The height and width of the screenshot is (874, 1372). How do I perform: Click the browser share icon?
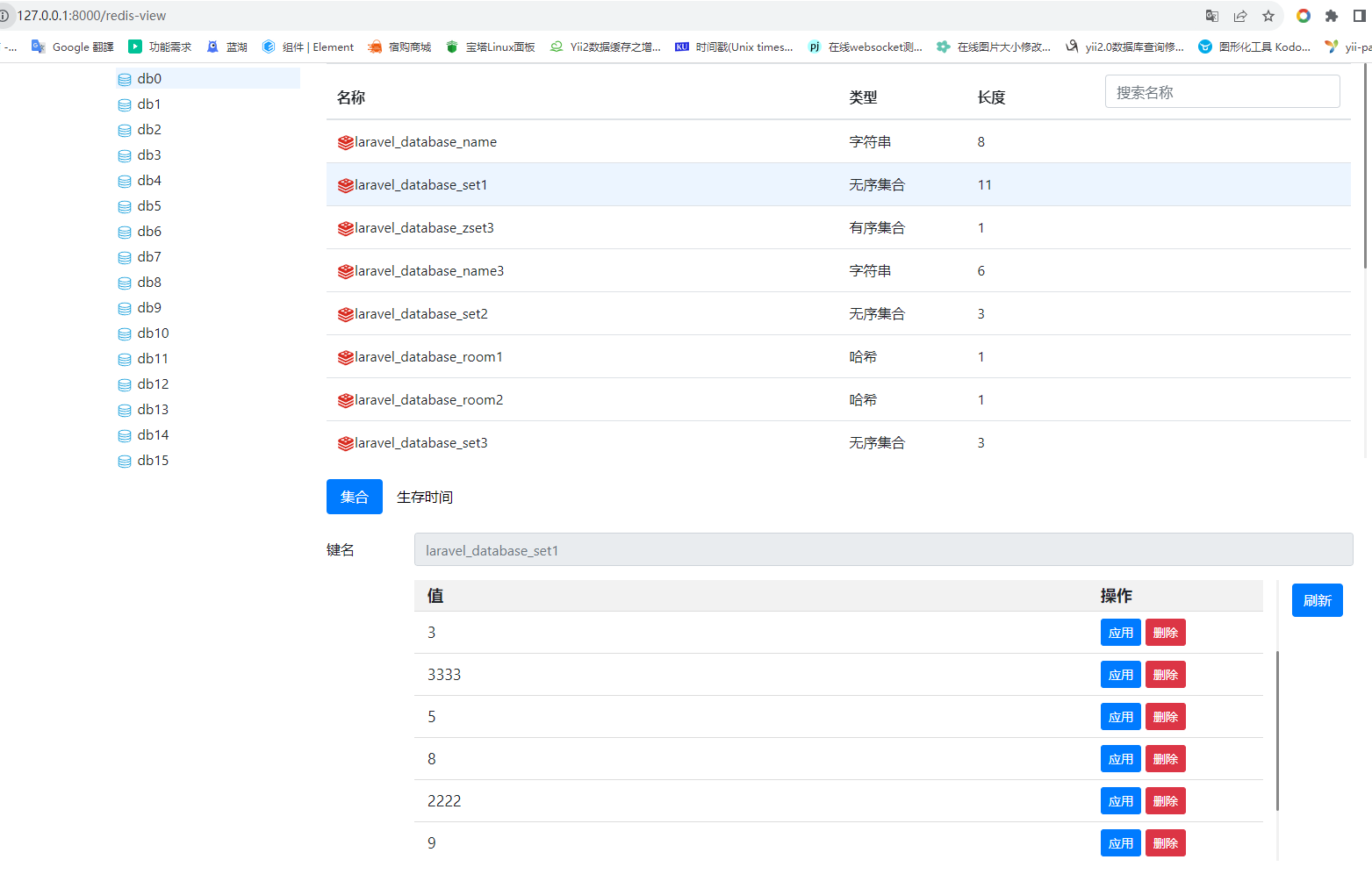tap(1240, 16)
